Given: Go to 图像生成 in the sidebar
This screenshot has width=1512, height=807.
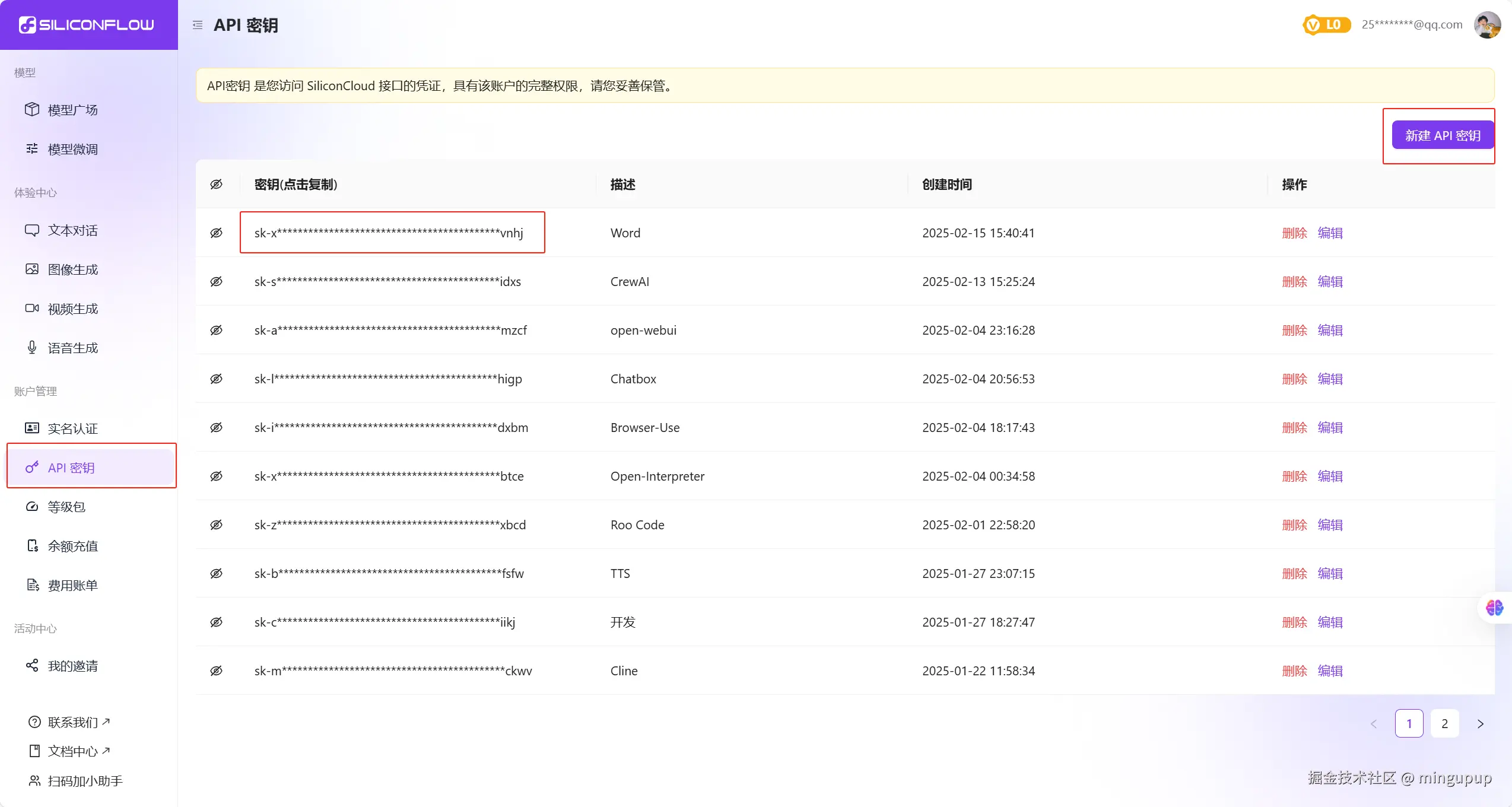Looking at the screenshot, I should tap(72, 269).
